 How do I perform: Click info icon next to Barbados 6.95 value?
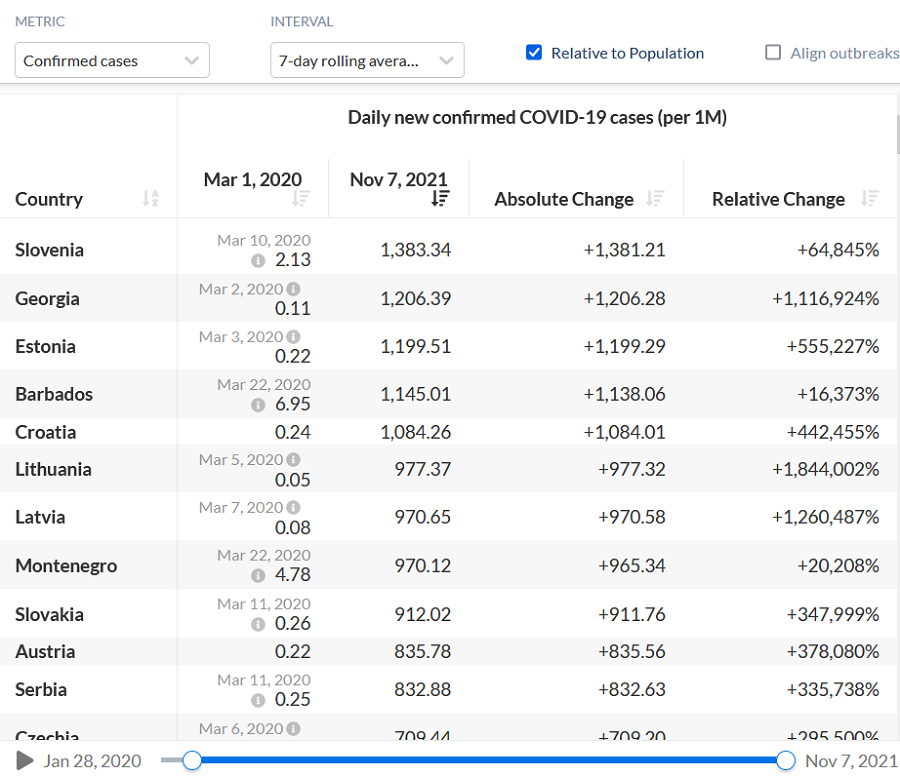(x=258, y=404)
